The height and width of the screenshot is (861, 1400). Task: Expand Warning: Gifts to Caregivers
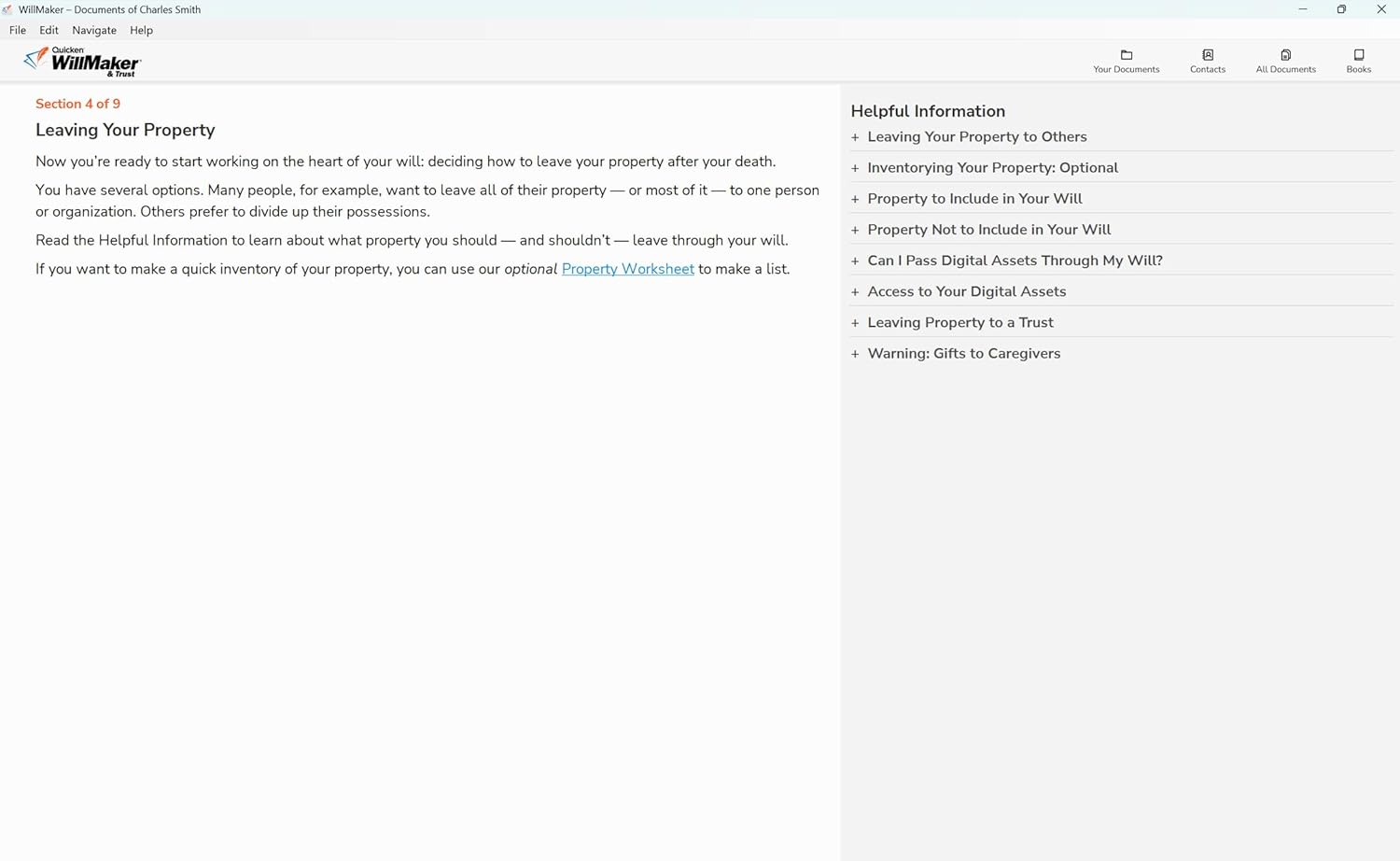pyautogui.click(x=963, y=353)
